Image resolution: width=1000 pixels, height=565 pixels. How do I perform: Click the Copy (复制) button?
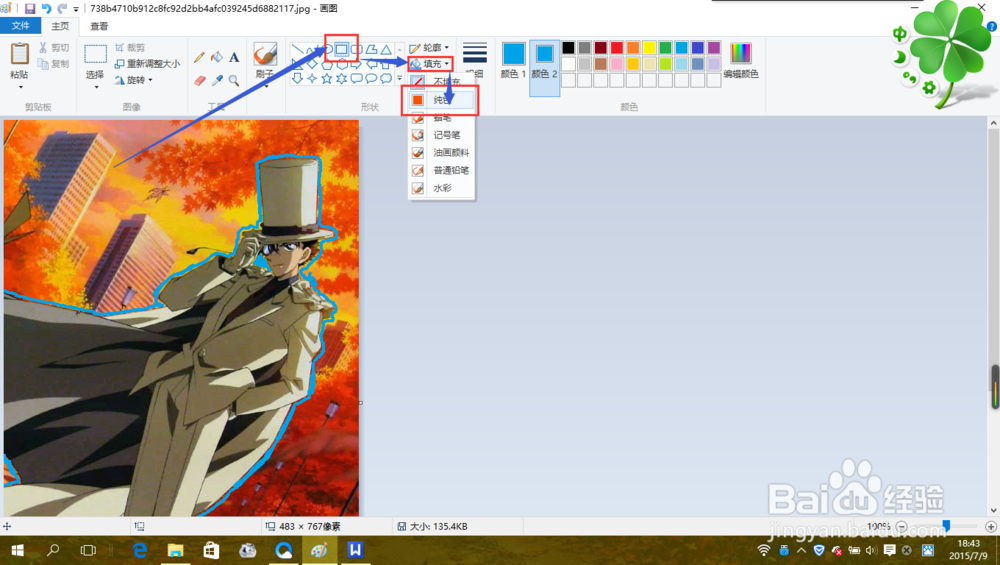pos(54,64)
